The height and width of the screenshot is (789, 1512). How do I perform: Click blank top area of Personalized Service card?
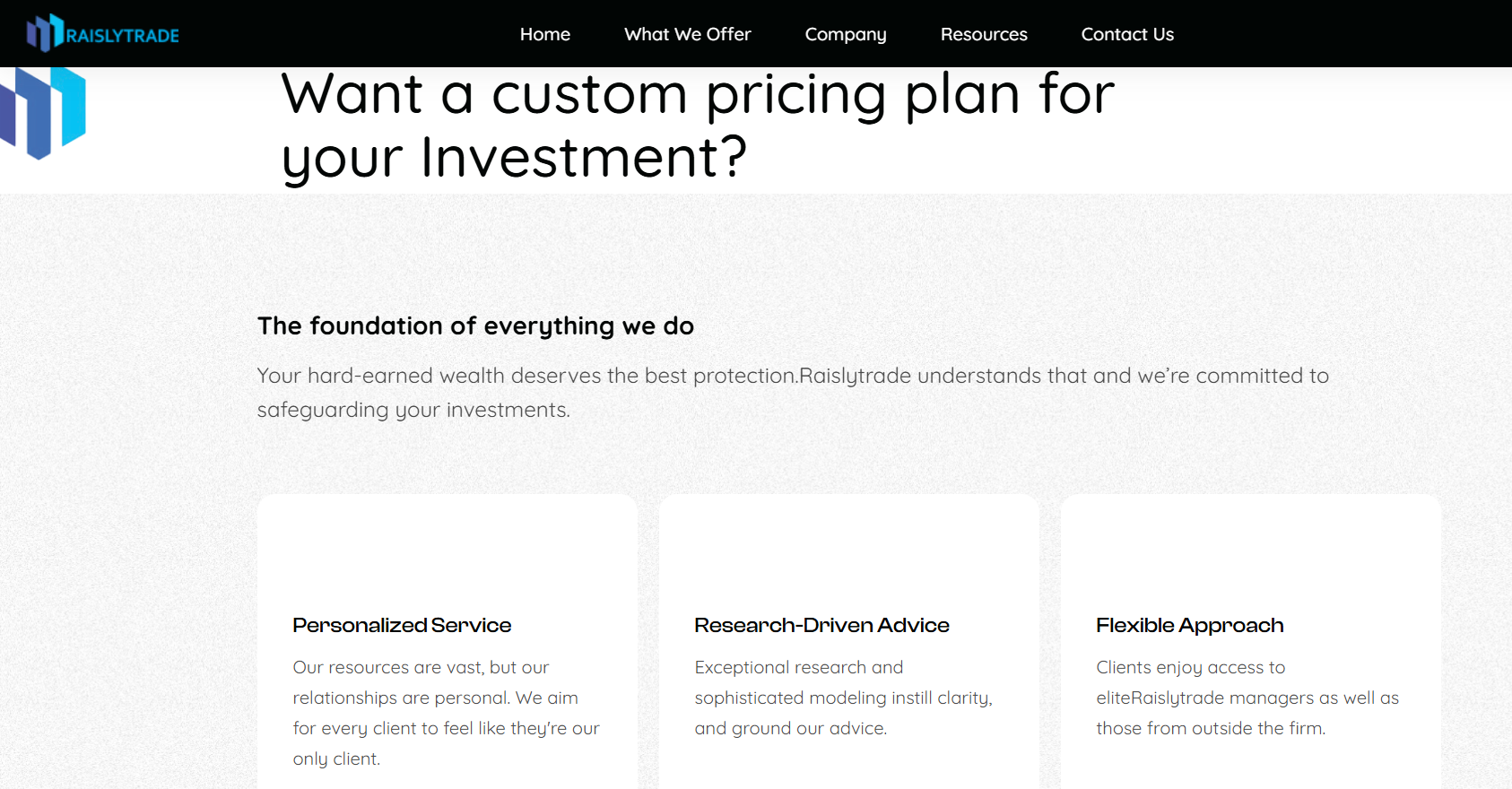coord(447,547)
